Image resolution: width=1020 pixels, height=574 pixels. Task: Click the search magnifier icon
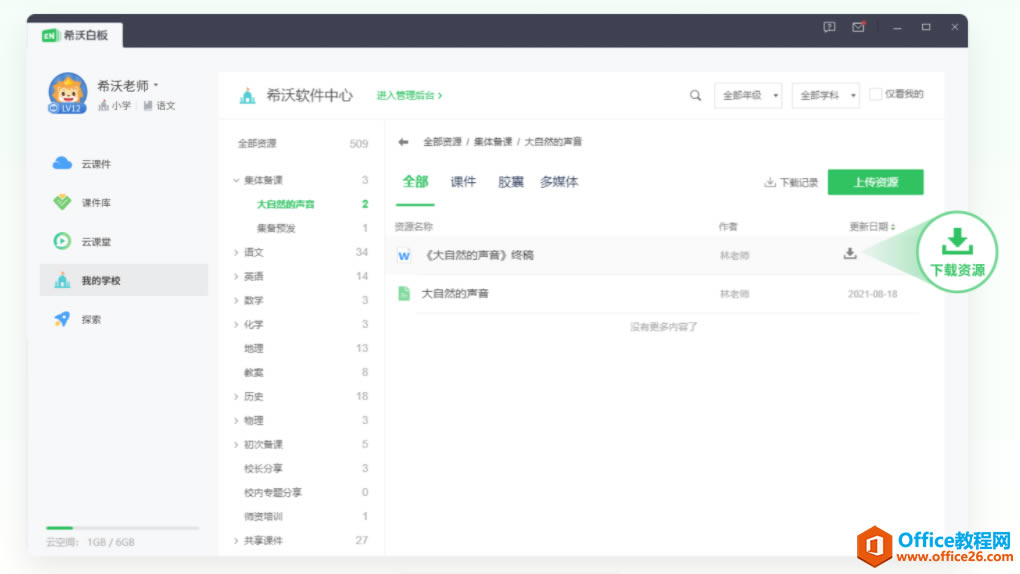[x=695, y=96]
